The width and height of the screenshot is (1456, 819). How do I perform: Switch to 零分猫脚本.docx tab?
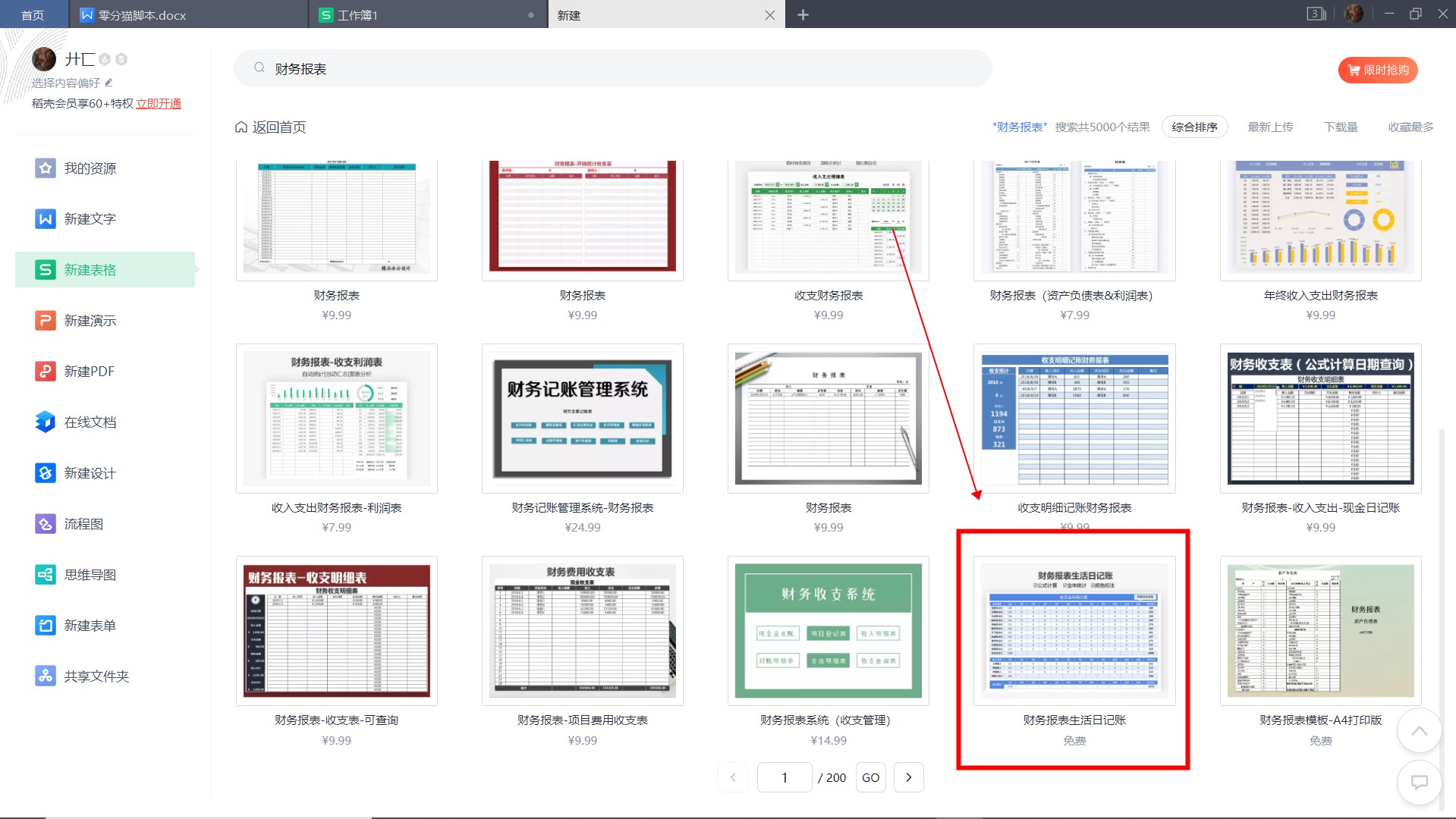pyautogui.click(x=142, y=15)
